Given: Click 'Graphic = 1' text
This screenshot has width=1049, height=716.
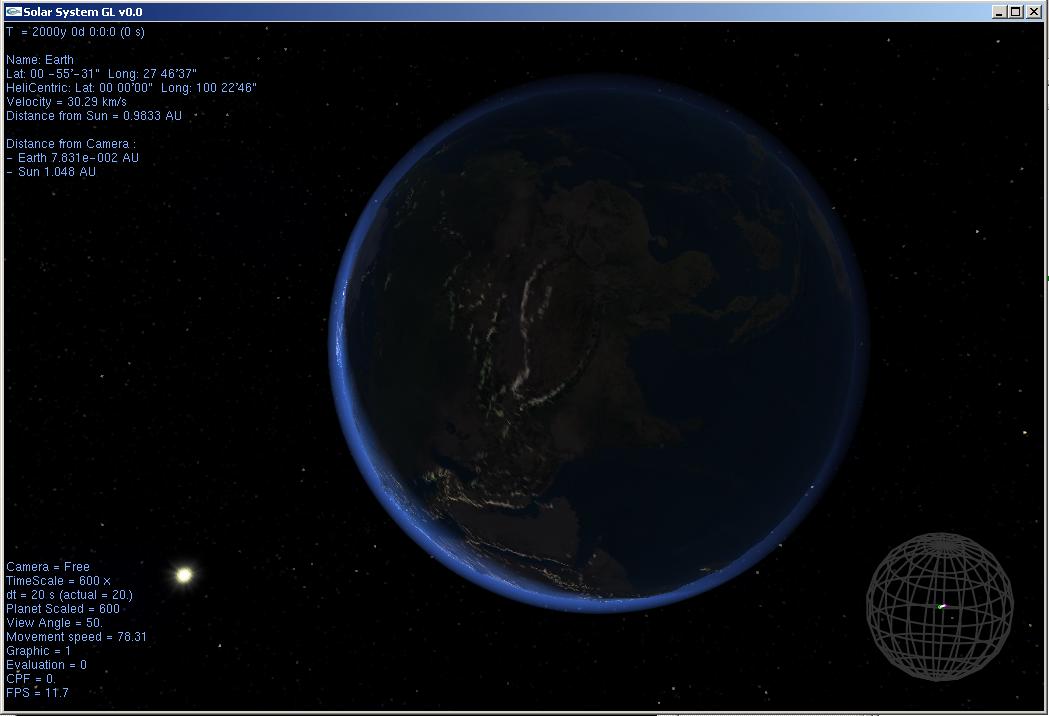Looking at the screenshot, I should (x=38, y=651).
